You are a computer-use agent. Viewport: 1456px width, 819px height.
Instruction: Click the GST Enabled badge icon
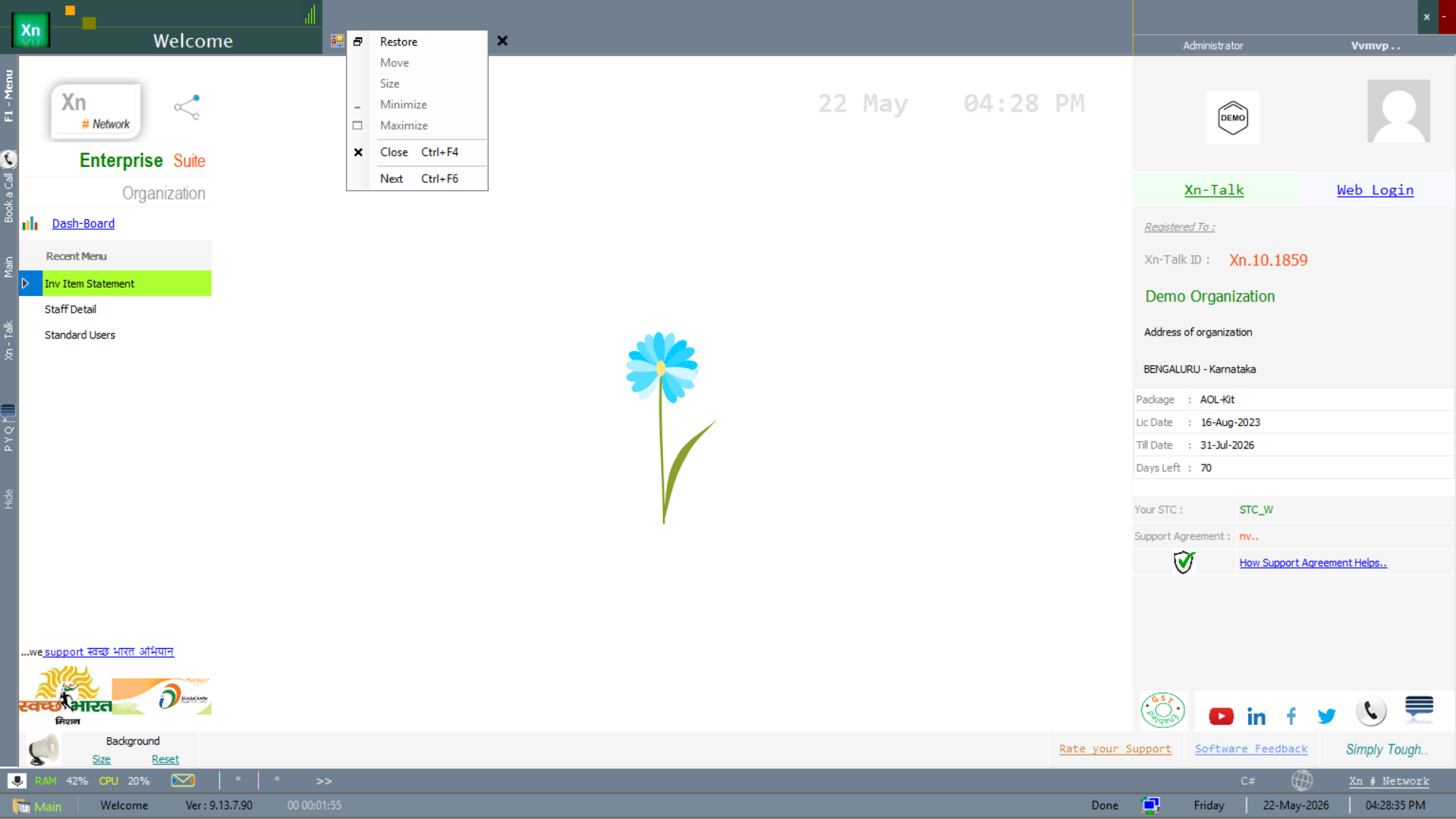[x=1162, y=710]
